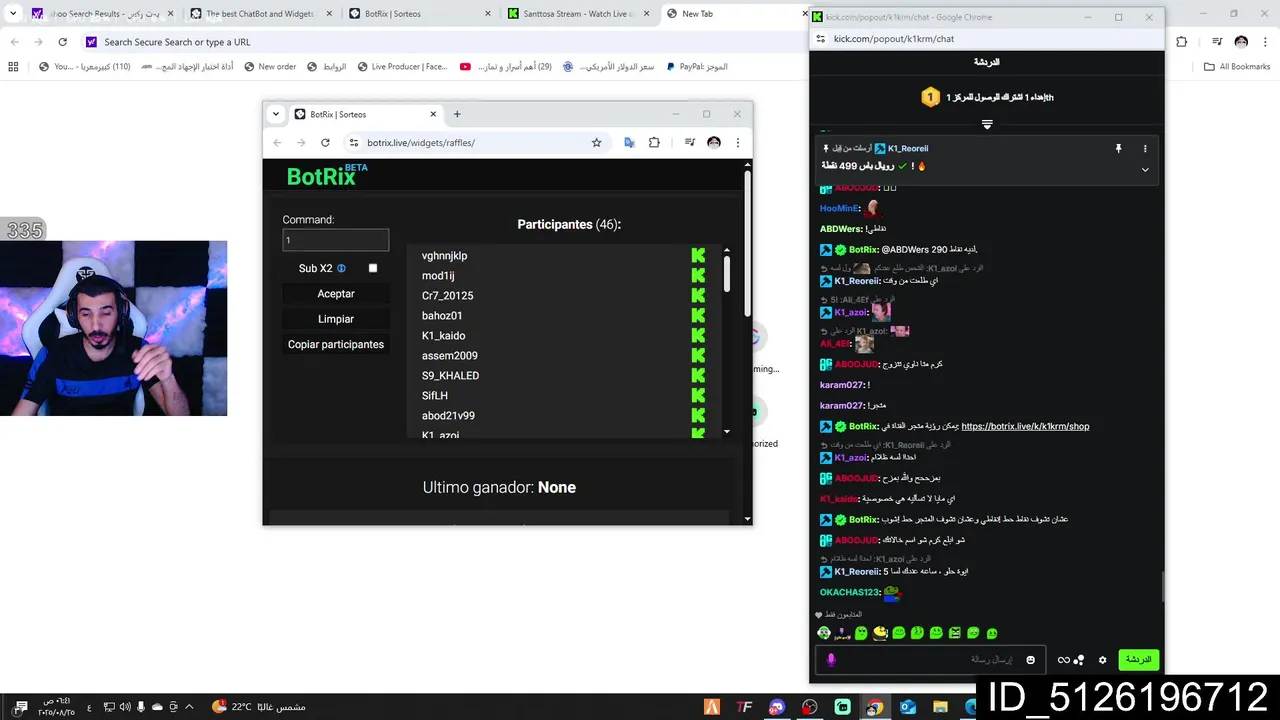Insert yellow hat emote from quick emotes
This screenshot has height=720, width=1280.
click(880, 633)
